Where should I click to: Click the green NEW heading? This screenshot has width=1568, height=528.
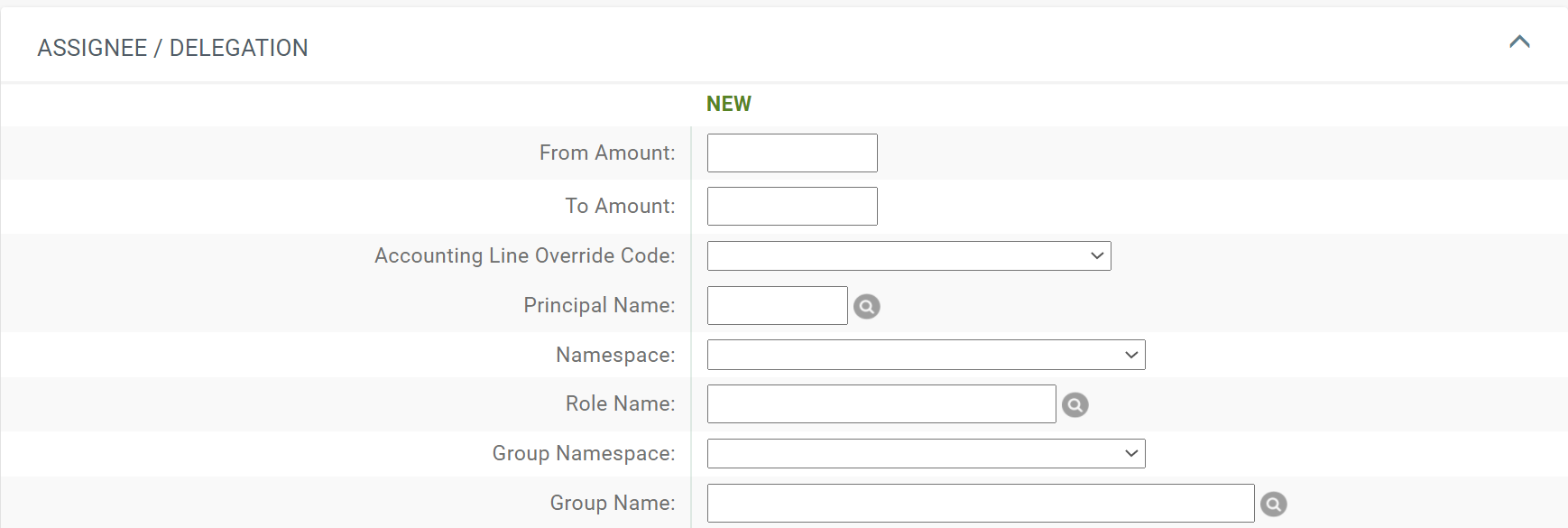pyautogui.click(x=728, y=105)
